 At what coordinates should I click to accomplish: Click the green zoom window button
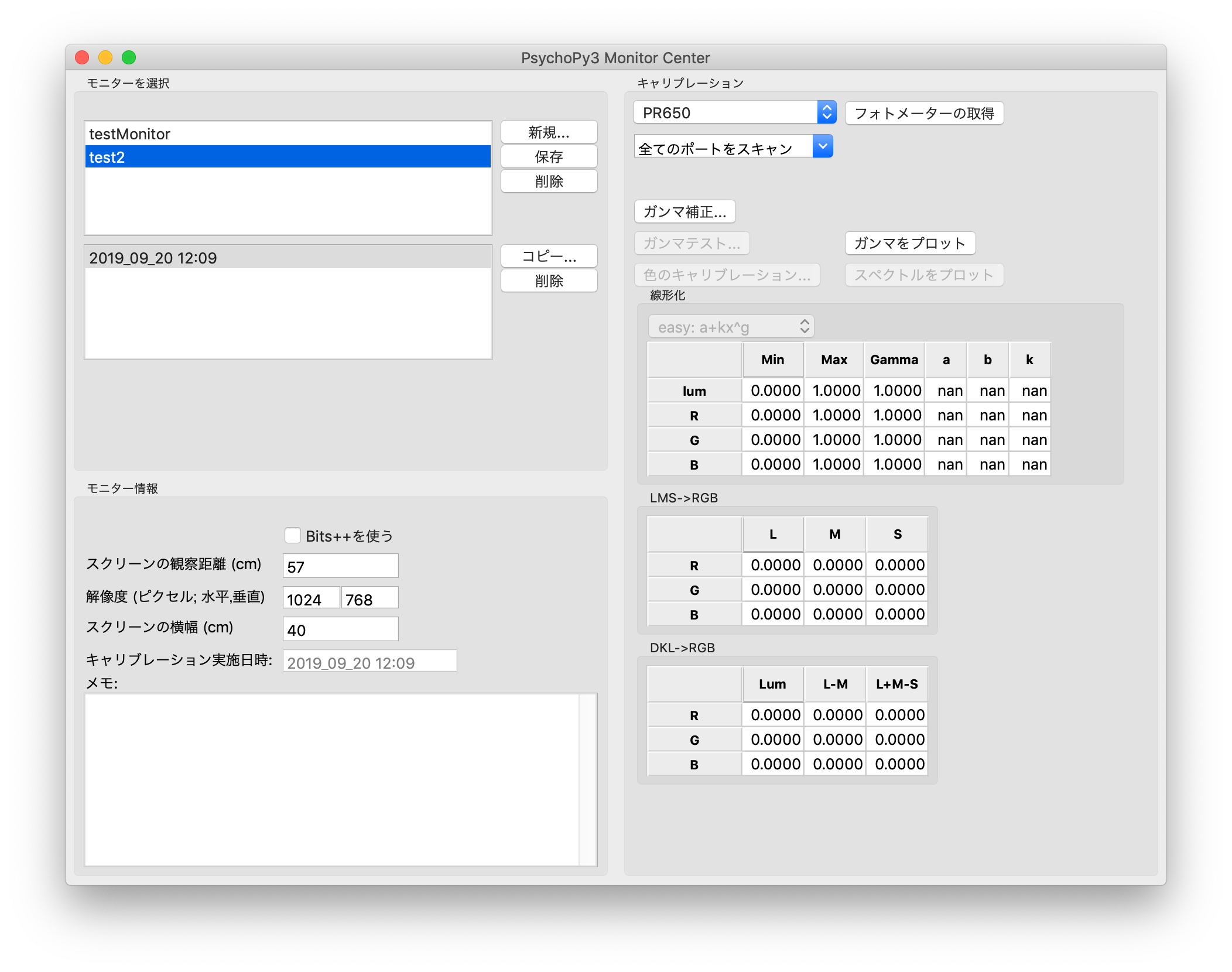click(x=129, y=57)
